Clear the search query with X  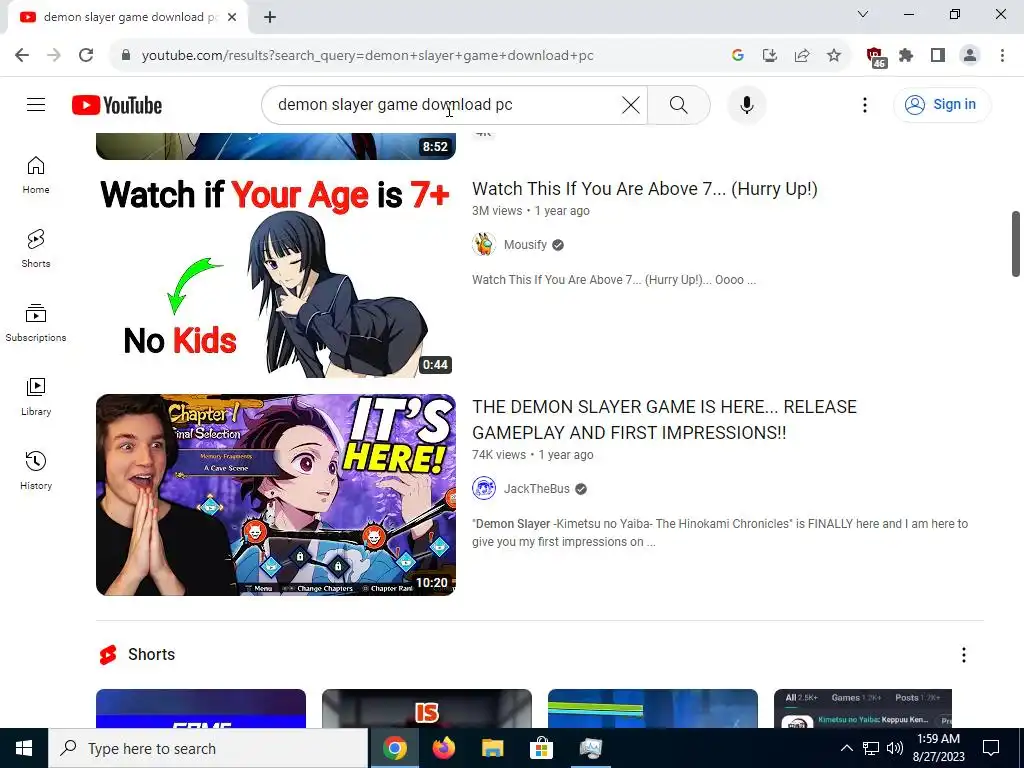(x=630, y=104)
